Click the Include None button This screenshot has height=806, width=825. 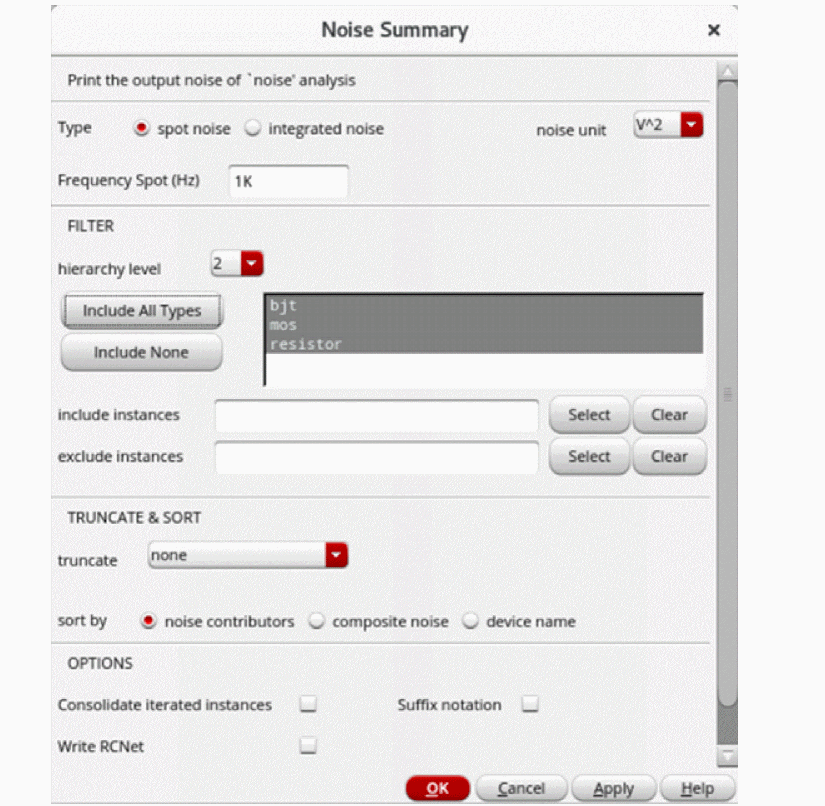[x=141, y=352]
